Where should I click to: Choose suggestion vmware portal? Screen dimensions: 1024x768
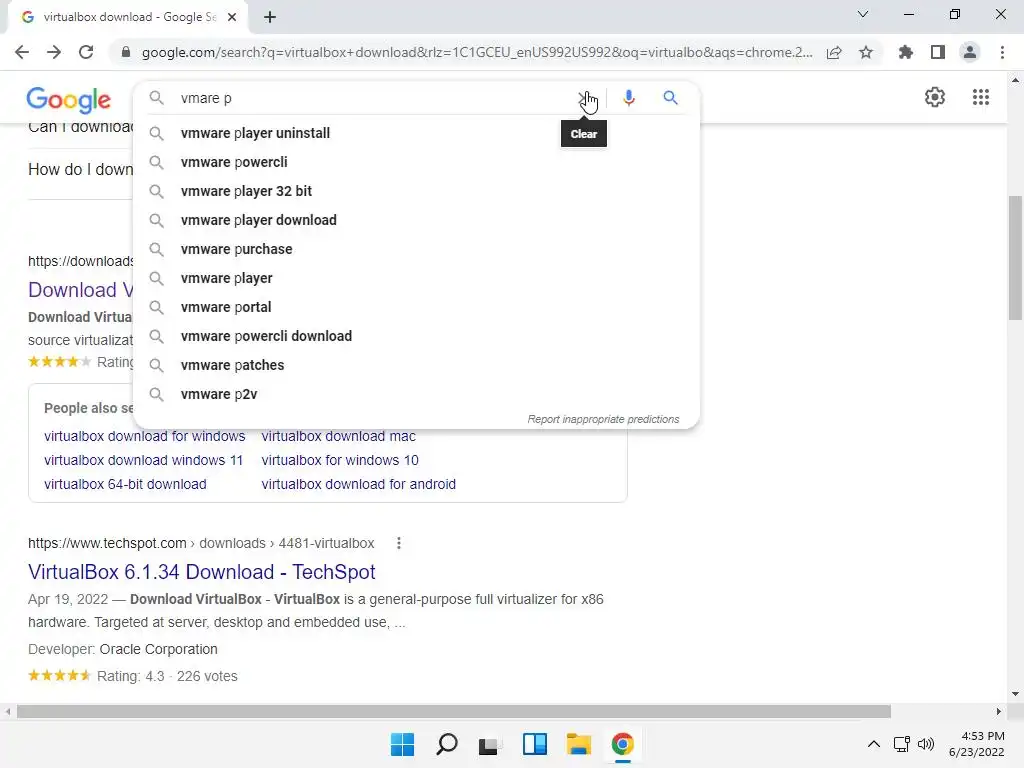[416, 307]
